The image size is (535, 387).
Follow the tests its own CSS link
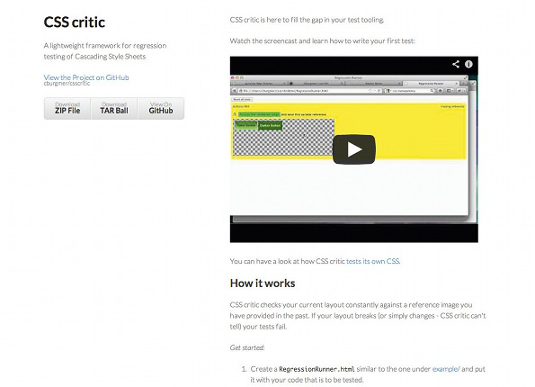[x=373, y=261]
